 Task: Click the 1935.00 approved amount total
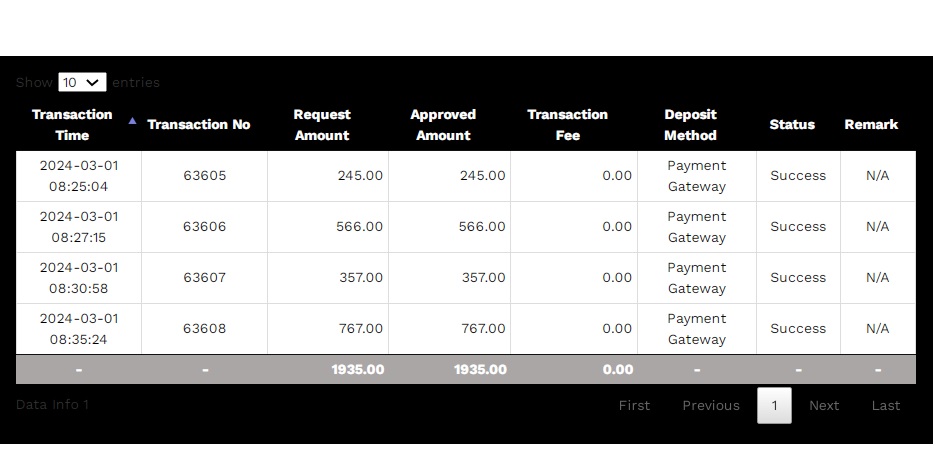(480, 370)
